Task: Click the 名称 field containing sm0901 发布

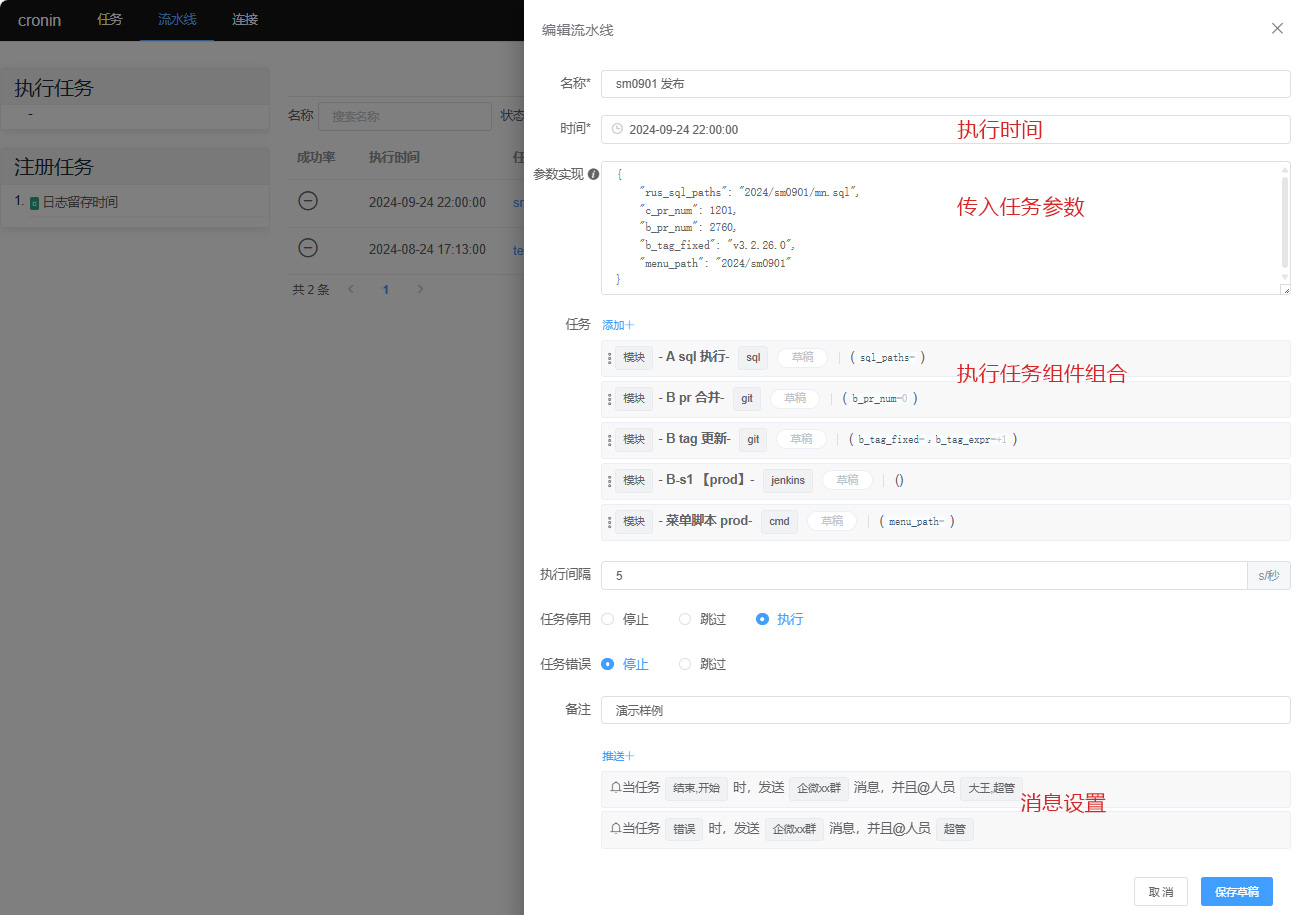Action: [x=945, y=84]
